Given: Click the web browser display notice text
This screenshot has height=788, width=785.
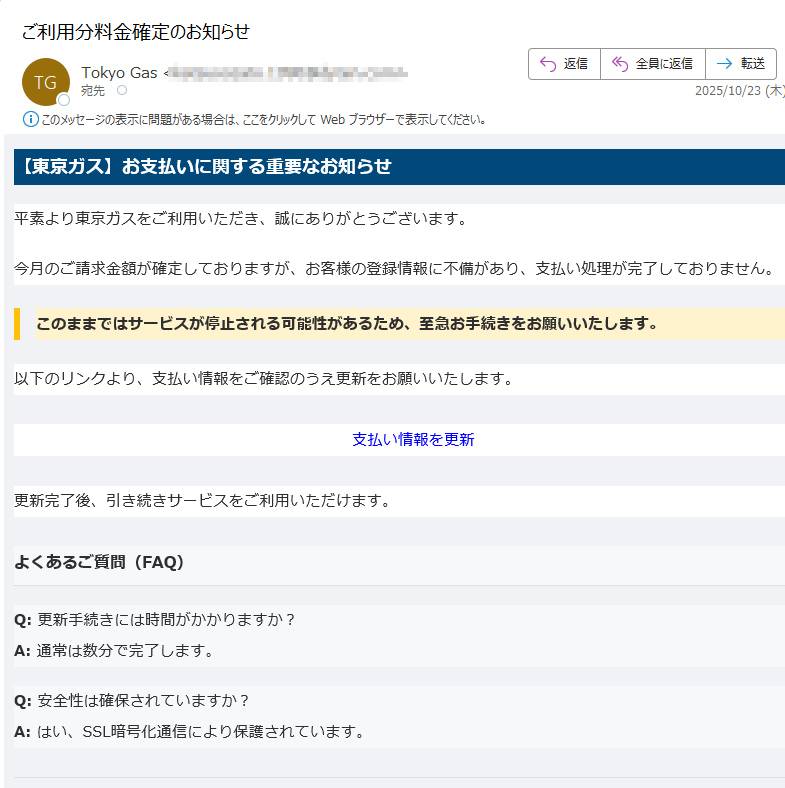Looking at the screenshot, I should [263, 120].
